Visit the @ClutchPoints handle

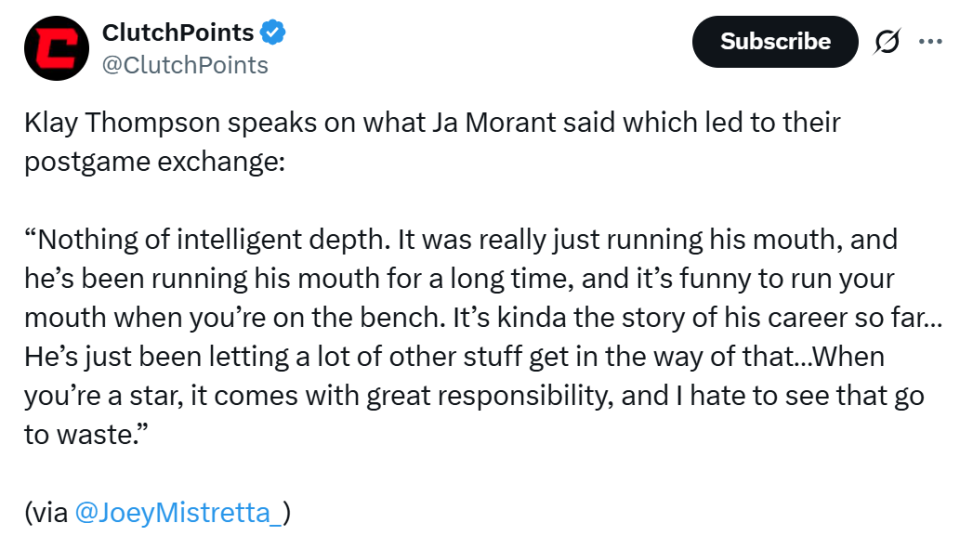185,65
